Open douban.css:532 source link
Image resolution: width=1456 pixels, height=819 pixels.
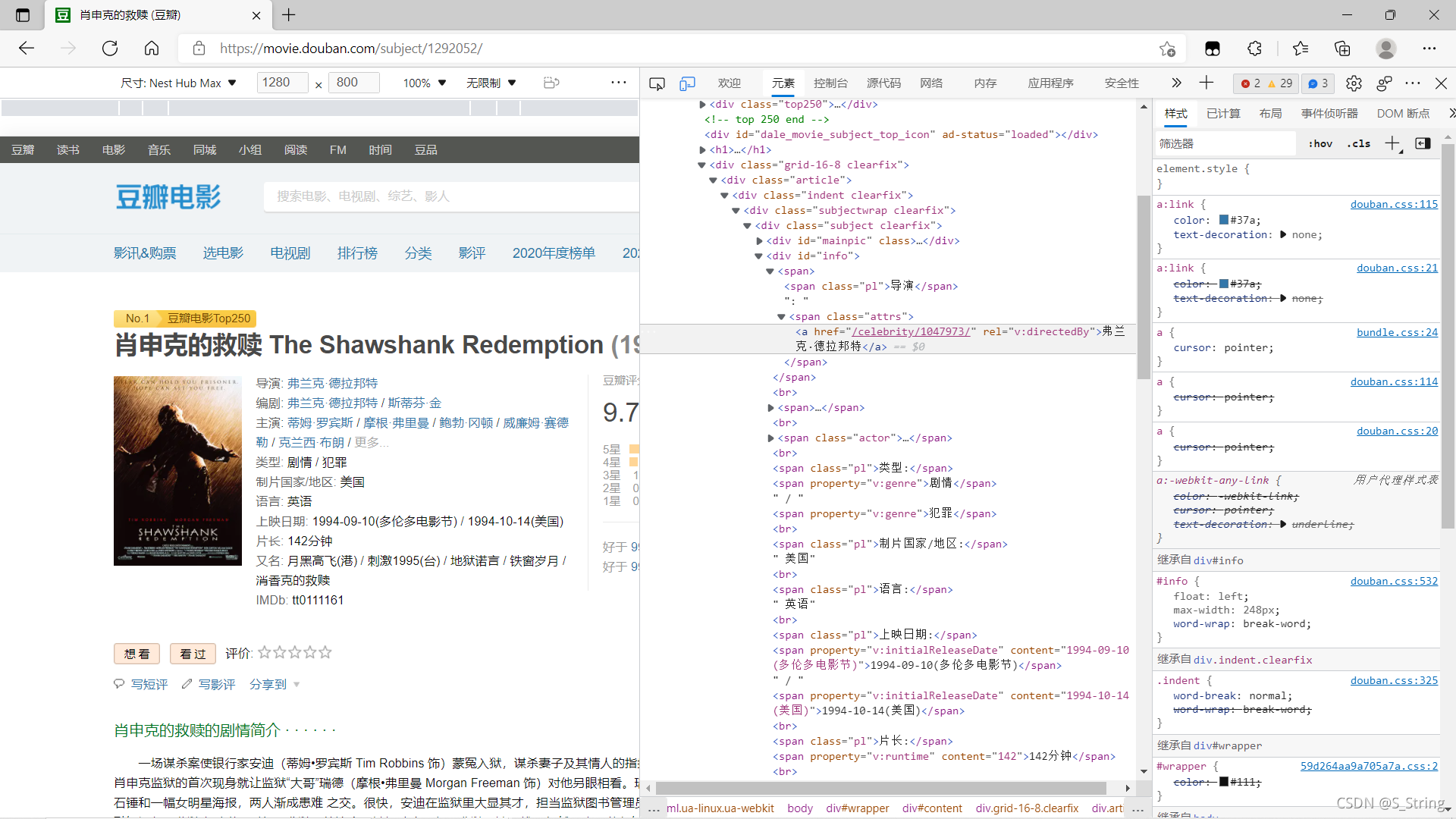point(1394,581)
